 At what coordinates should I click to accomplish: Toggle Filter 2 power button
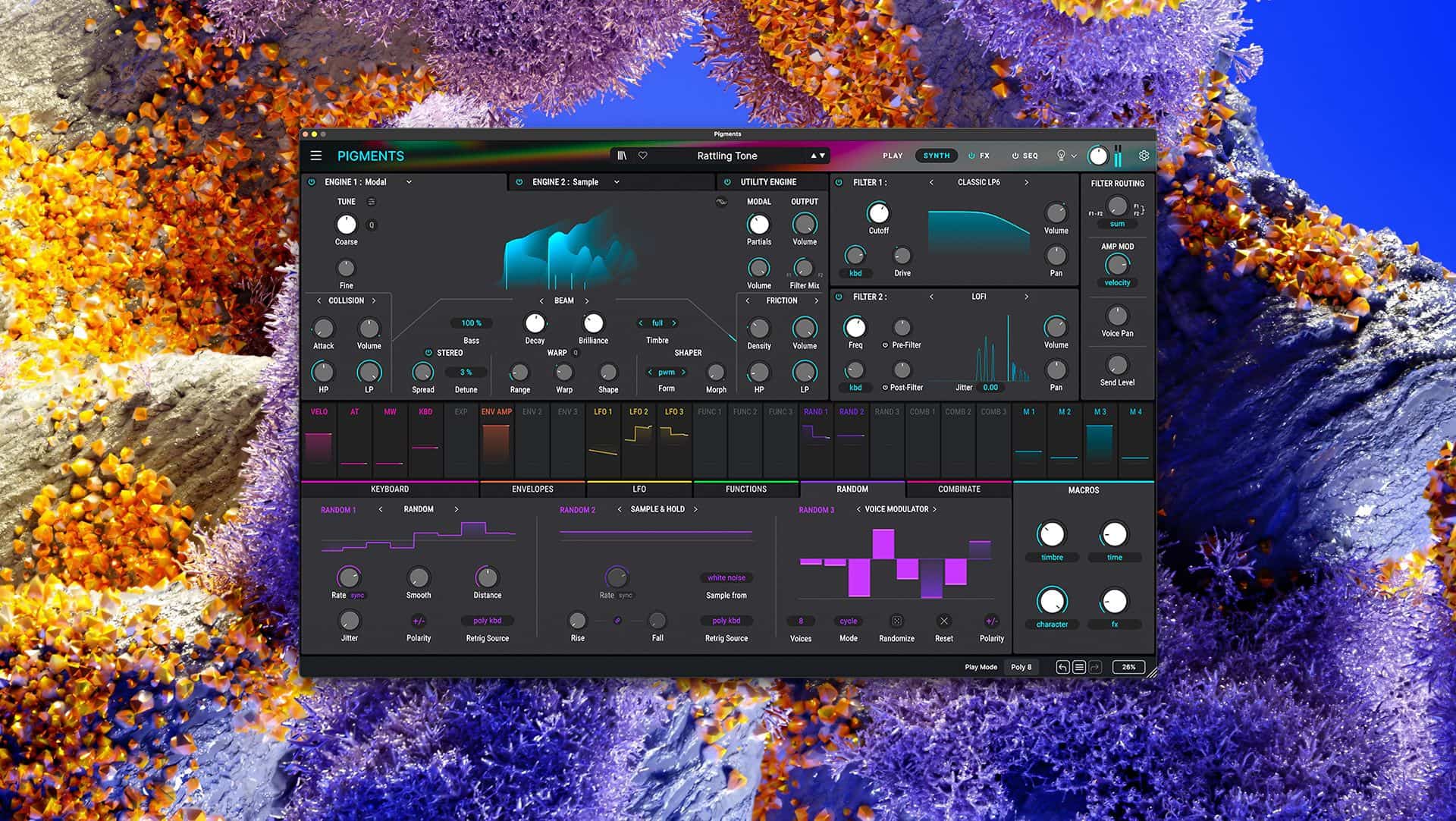coord(839,297)
